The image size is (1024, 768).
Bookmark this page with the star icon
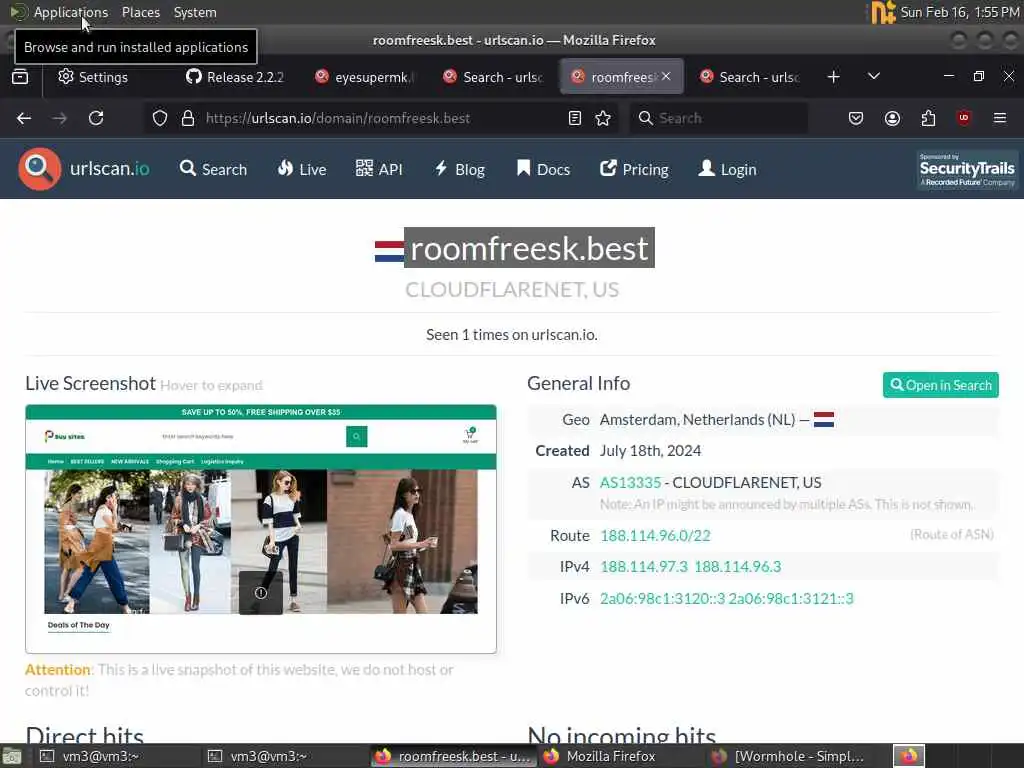(x=603, y=118)
